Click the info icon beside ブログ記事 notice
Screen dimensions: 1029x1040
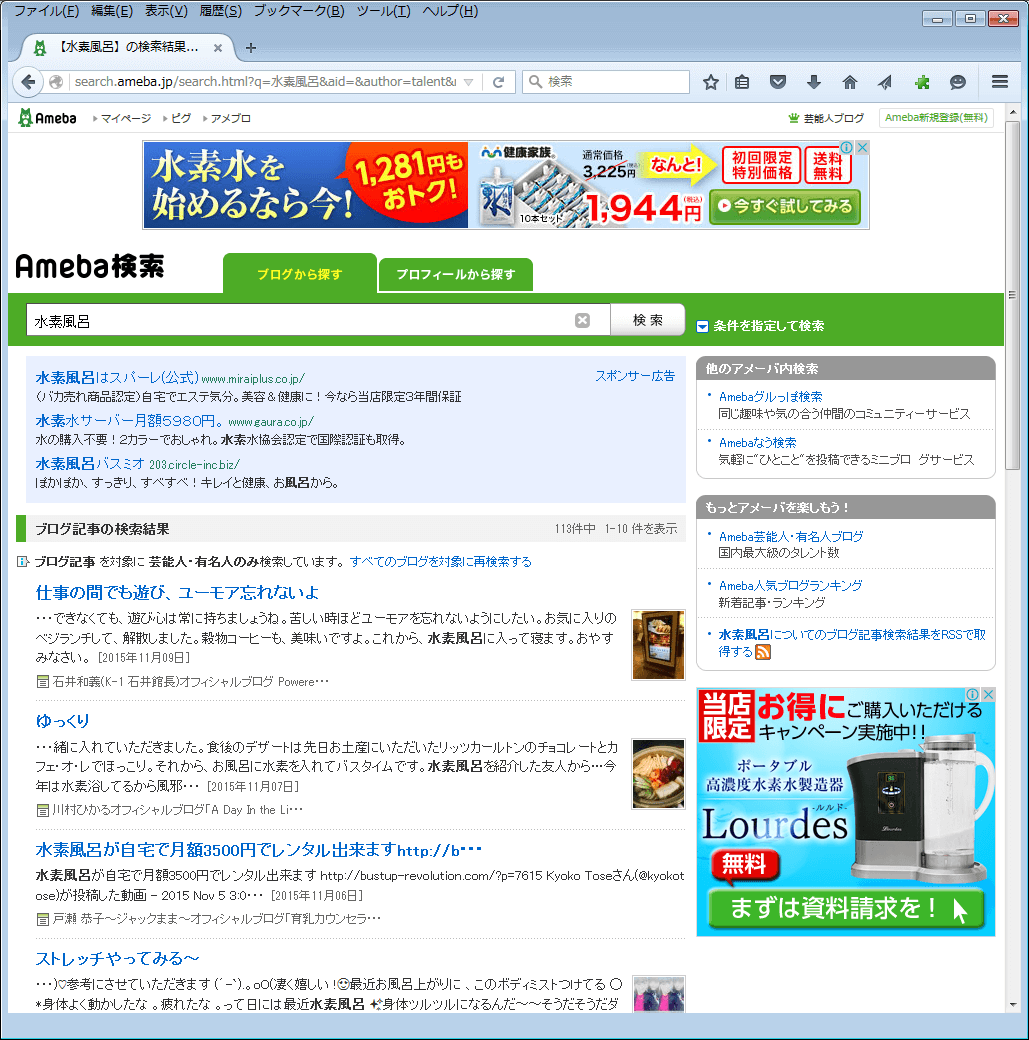tap(23, 562)
